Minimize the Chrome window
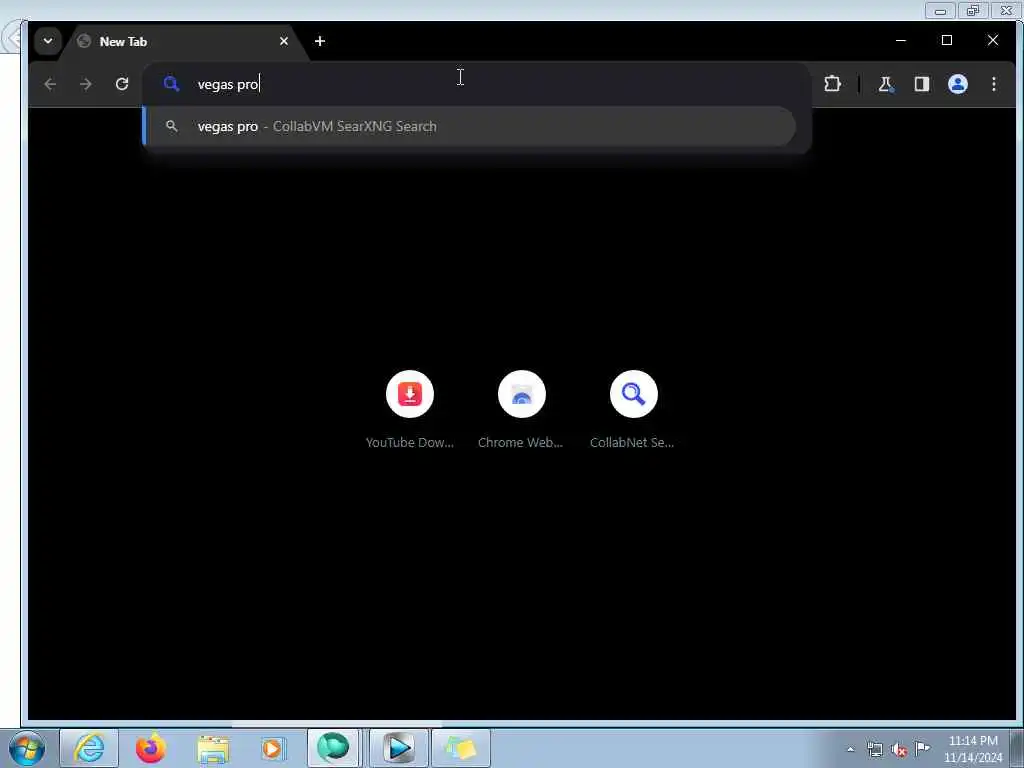 (901, 40)
